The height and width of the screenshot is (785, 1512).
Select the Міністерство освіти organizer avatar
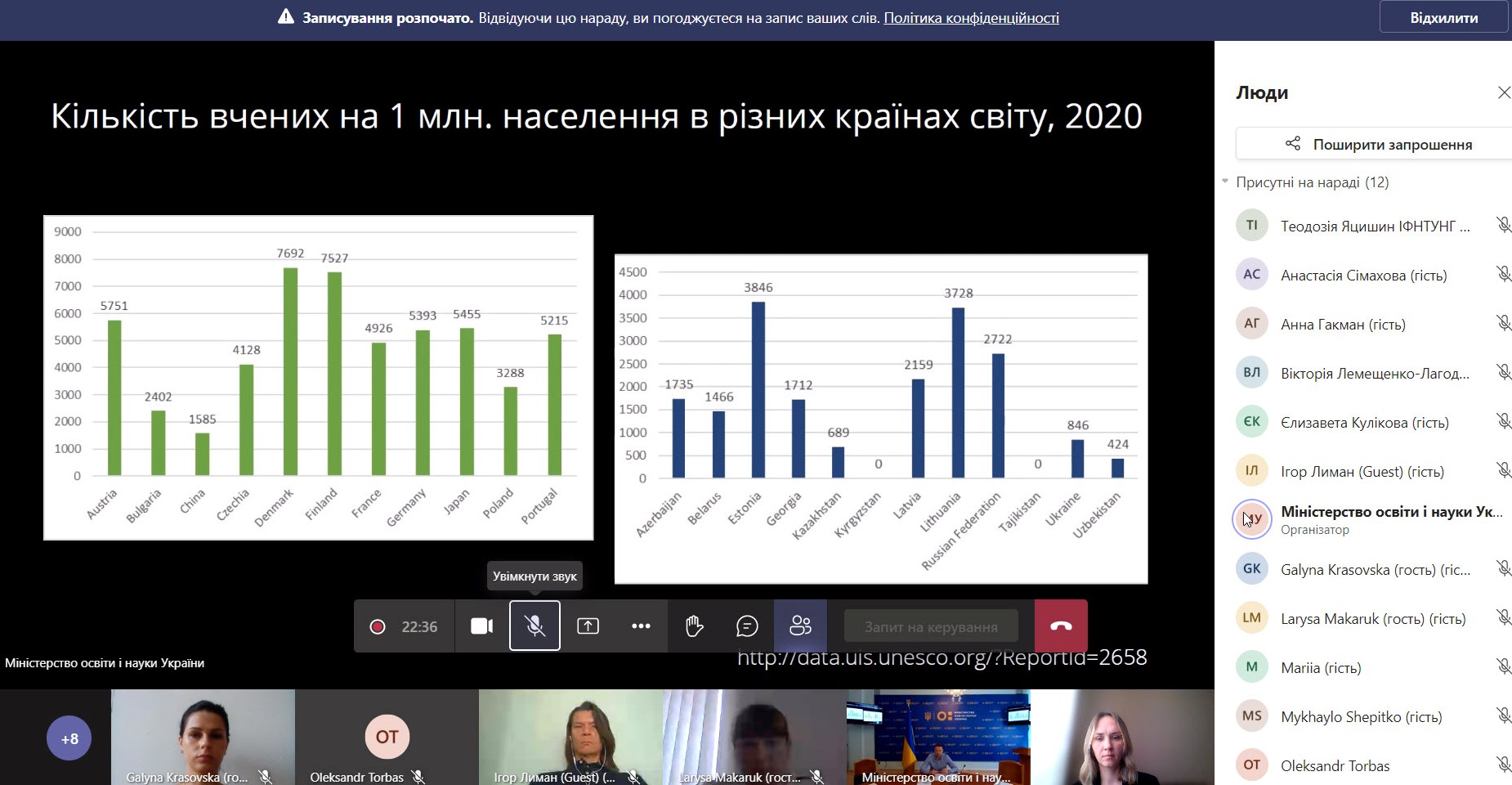click(x=1252, y=519)
